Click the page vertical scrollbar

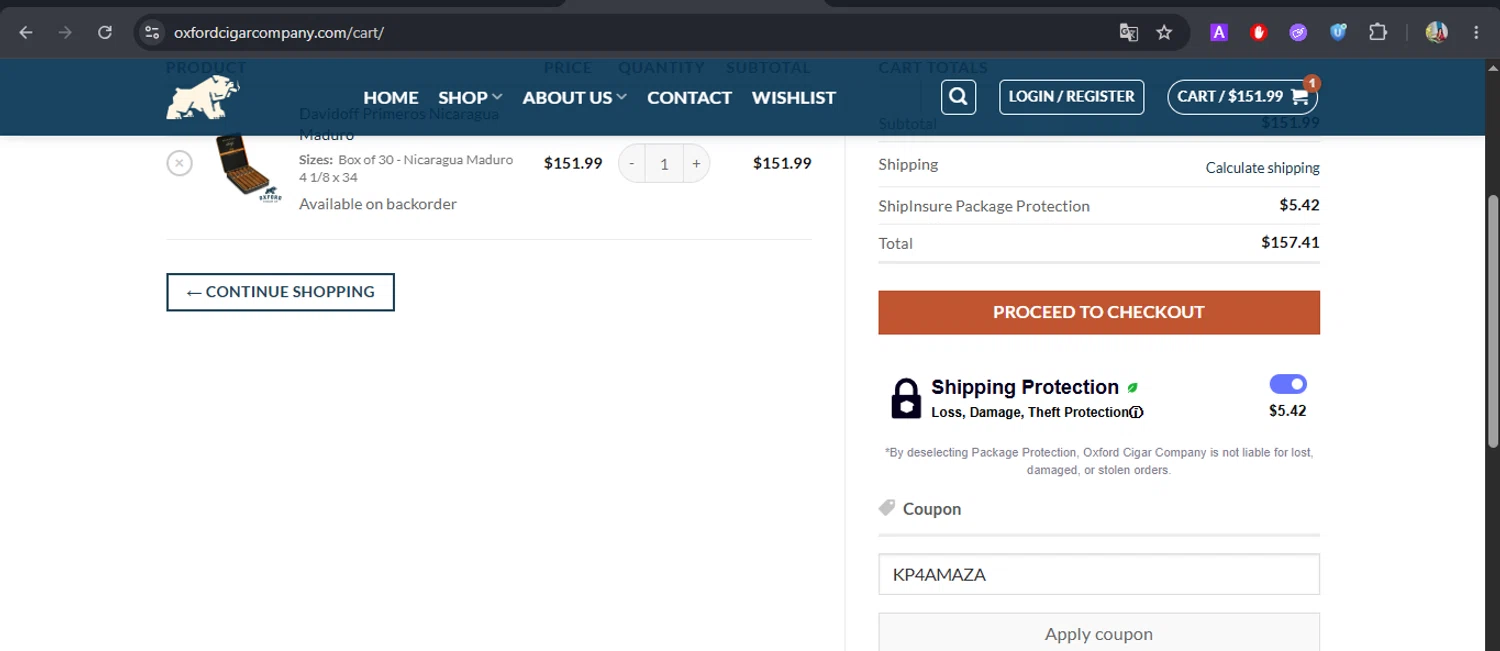1493,320
